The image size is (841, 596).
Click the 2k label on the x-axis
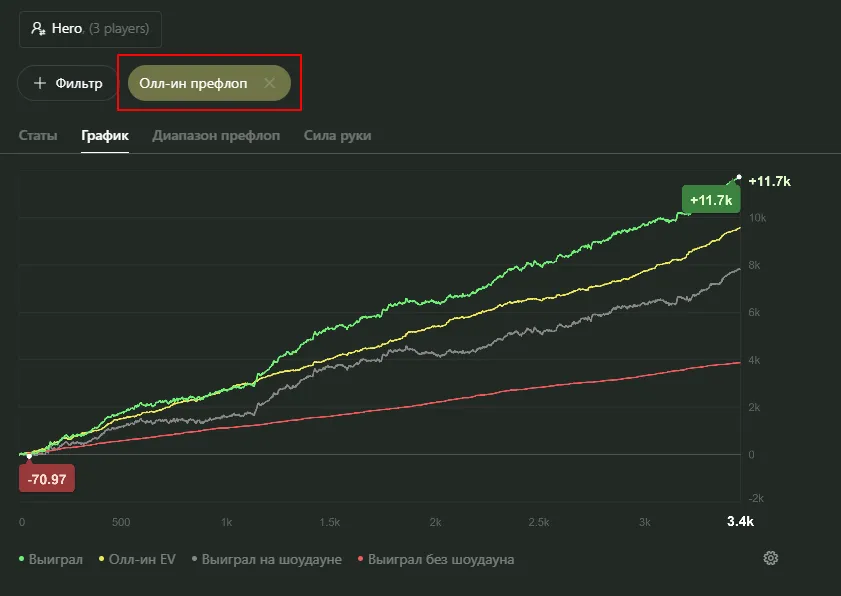click(434, 522)
